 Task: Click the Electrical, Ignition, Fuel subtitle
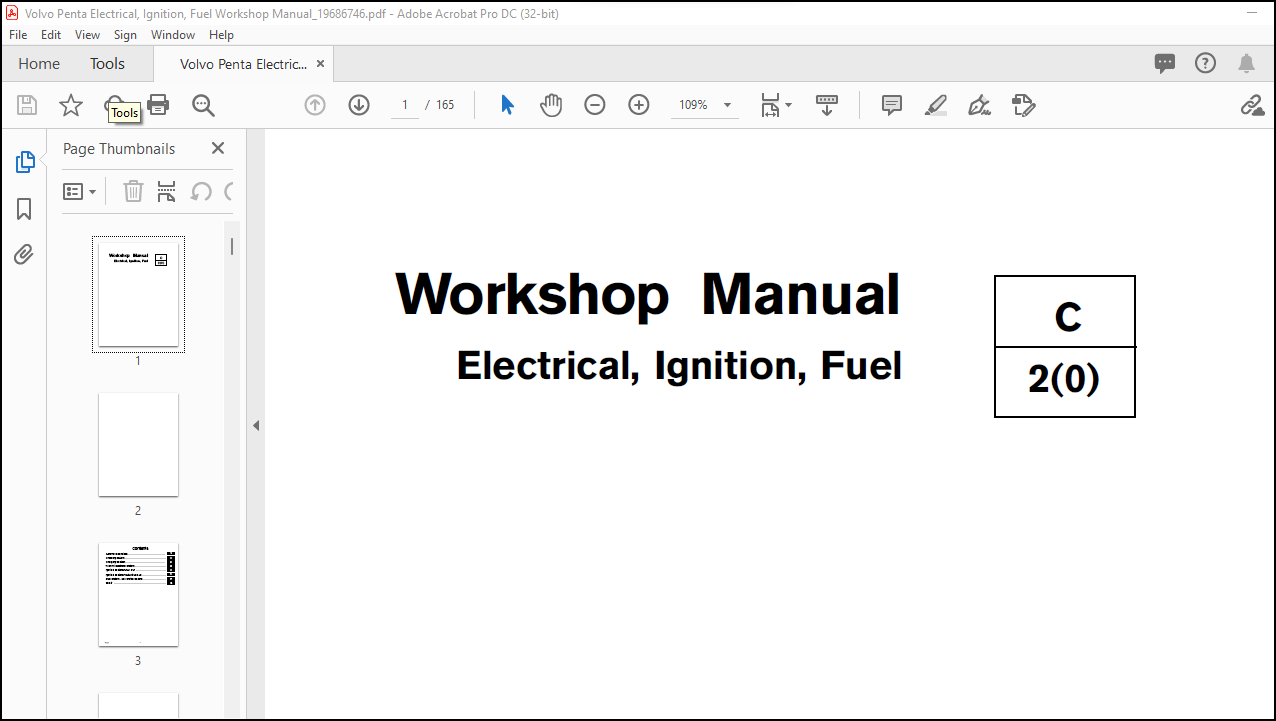(679, 365)
